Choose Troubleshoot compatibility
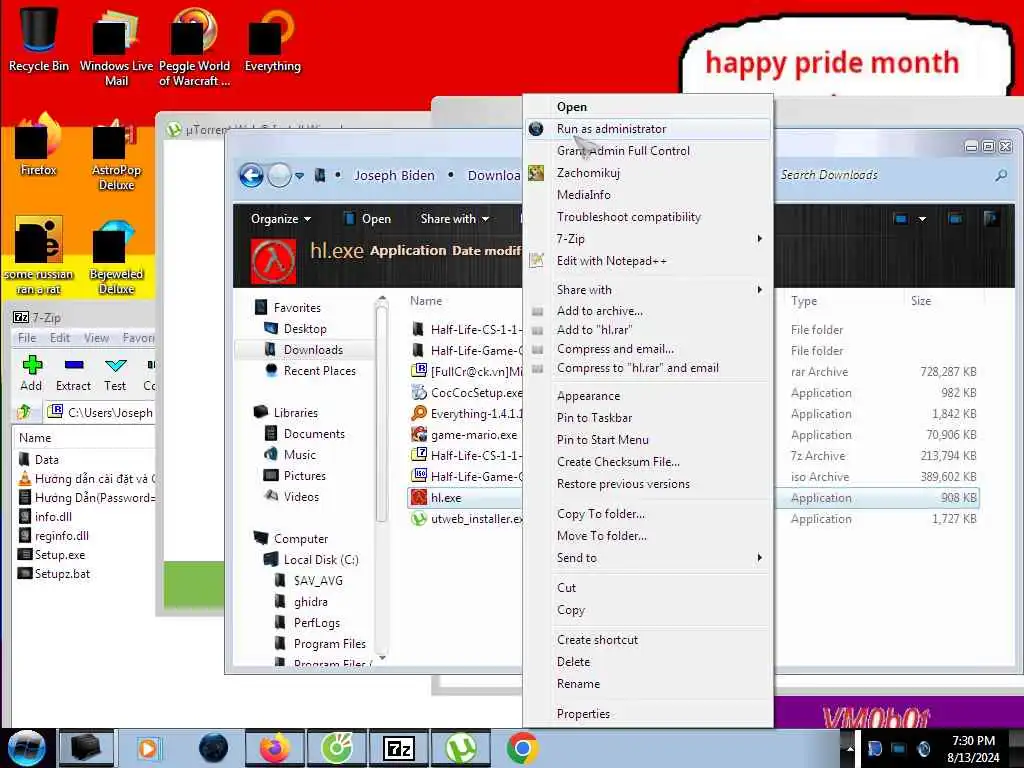The width and height of the screenshot is (1024, 768). 648,217
